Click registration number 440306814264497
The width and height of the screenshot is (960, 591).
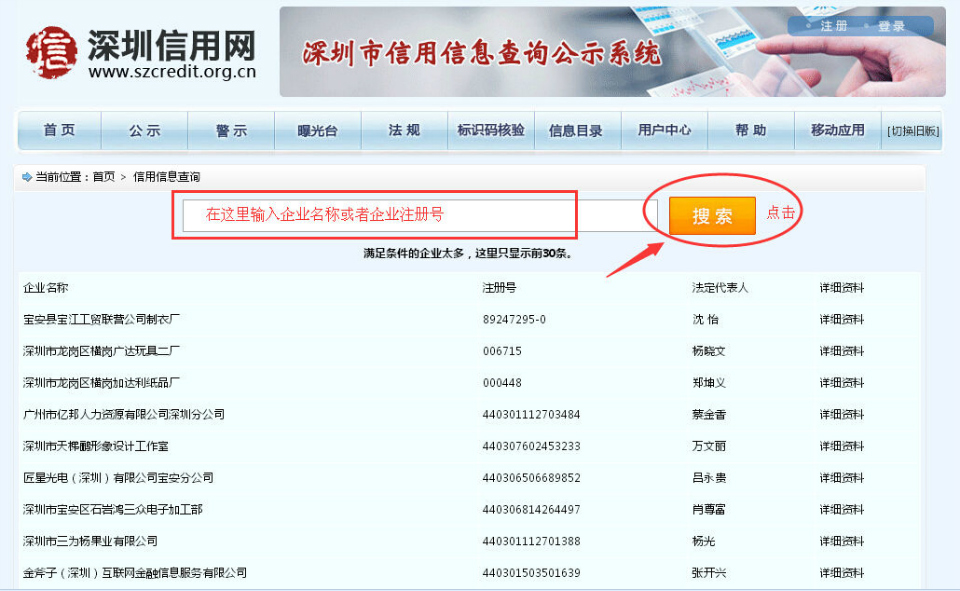[x=531, y=510]
